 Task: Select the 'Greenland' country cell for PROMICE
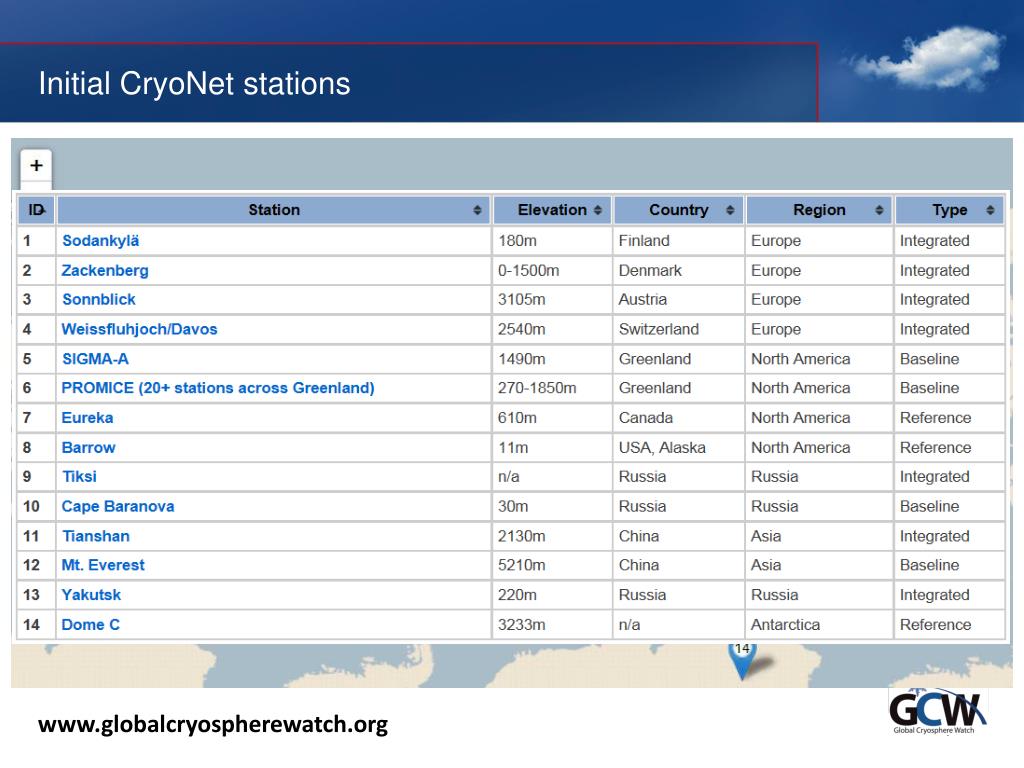tap(679, 388)
